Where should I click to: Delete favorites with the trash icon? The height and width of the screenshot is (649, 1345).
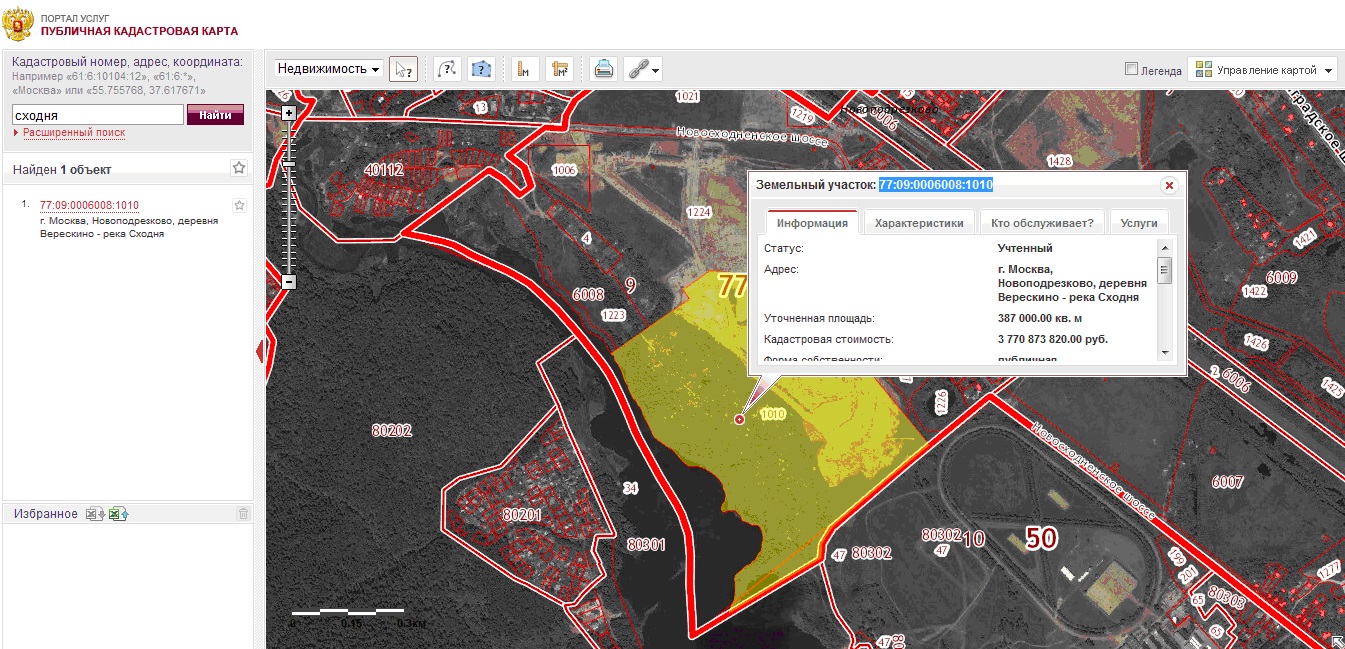click(243, 514)
